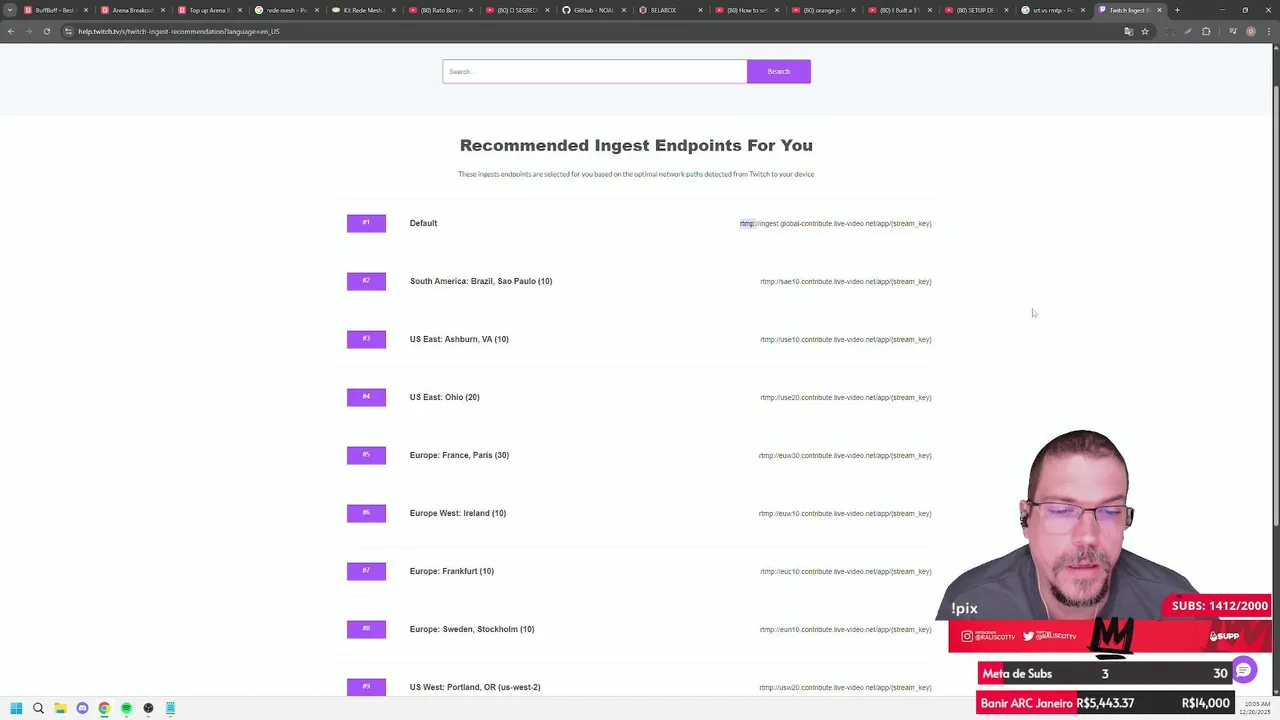
Task: Switch to OBS Studio in the taskbar
Action: pyautogui.click(x=148, y=708)
